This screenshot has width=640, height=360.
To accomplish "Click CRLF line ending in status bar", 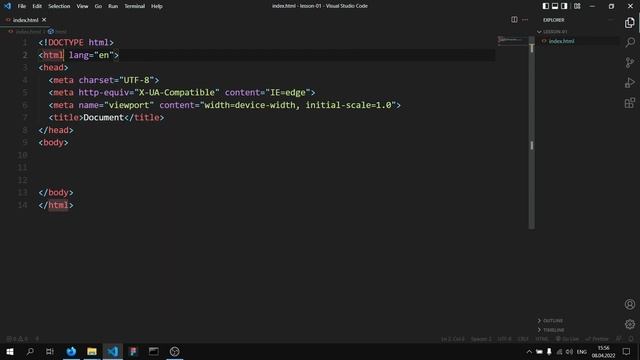I will pos(523,339).
